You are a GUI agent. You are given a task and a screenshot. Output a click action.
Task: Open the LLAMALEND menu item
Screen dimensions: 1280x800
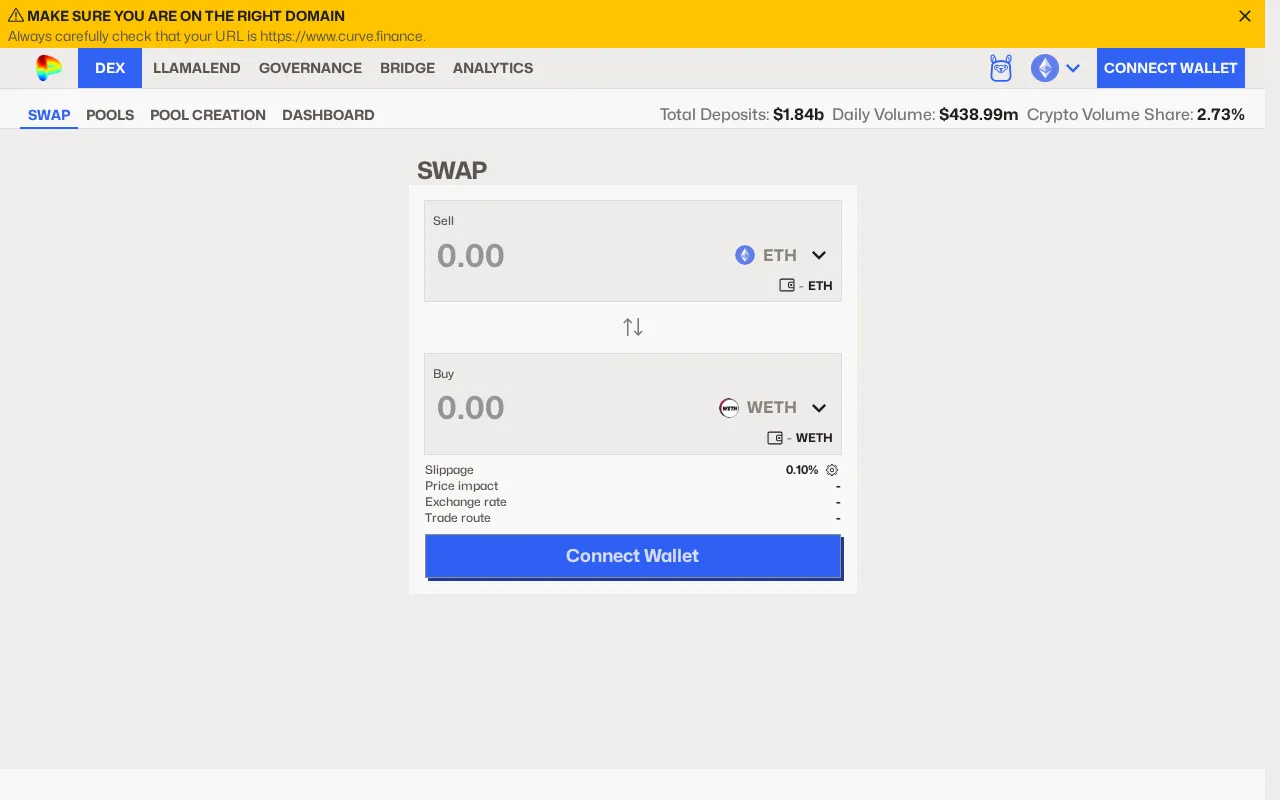click(197, 68)
